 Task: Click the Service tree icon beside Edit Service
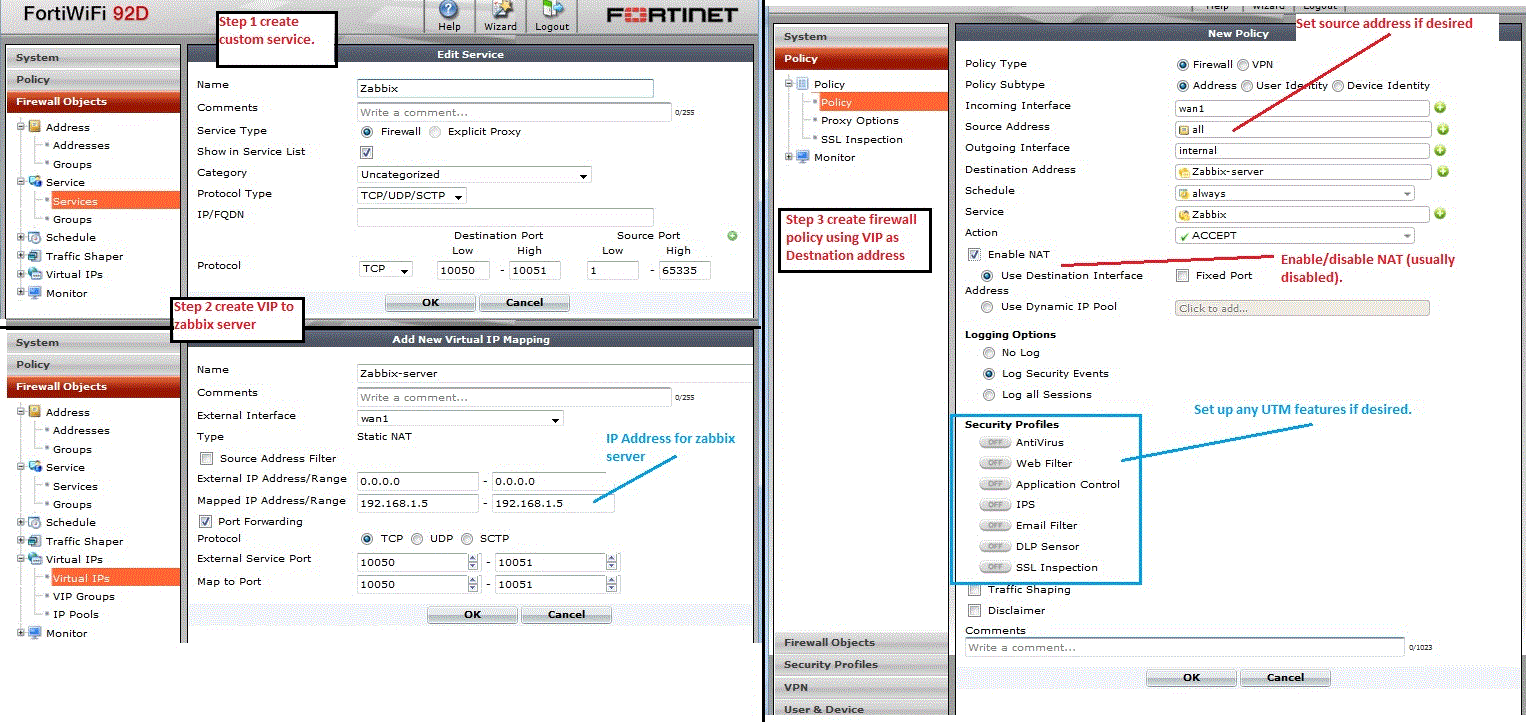click(35, 182)
